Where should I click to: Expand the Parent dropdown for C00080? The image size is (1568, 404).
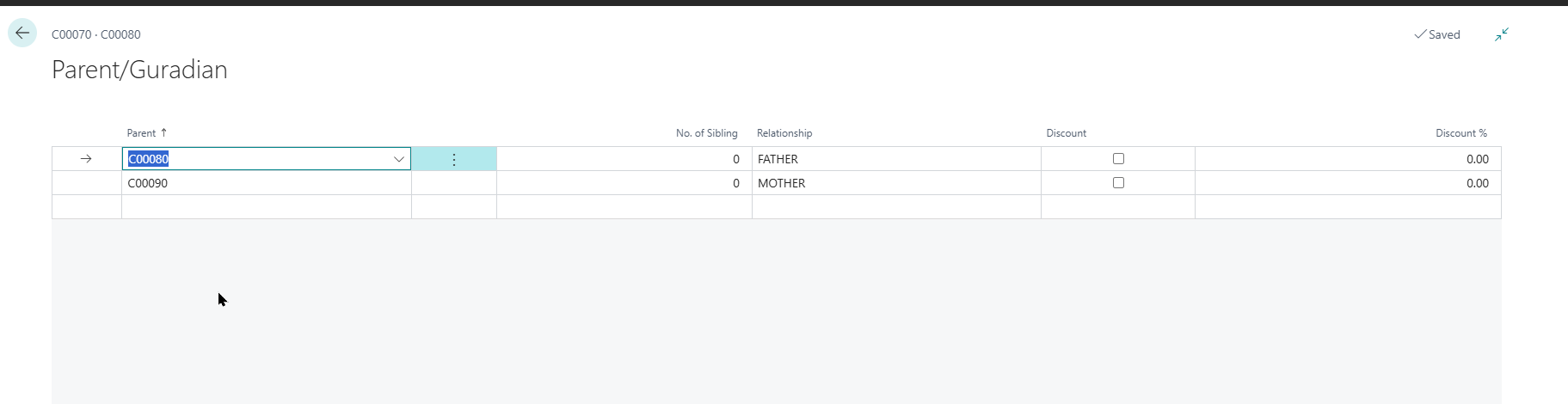tap(399, 159)
